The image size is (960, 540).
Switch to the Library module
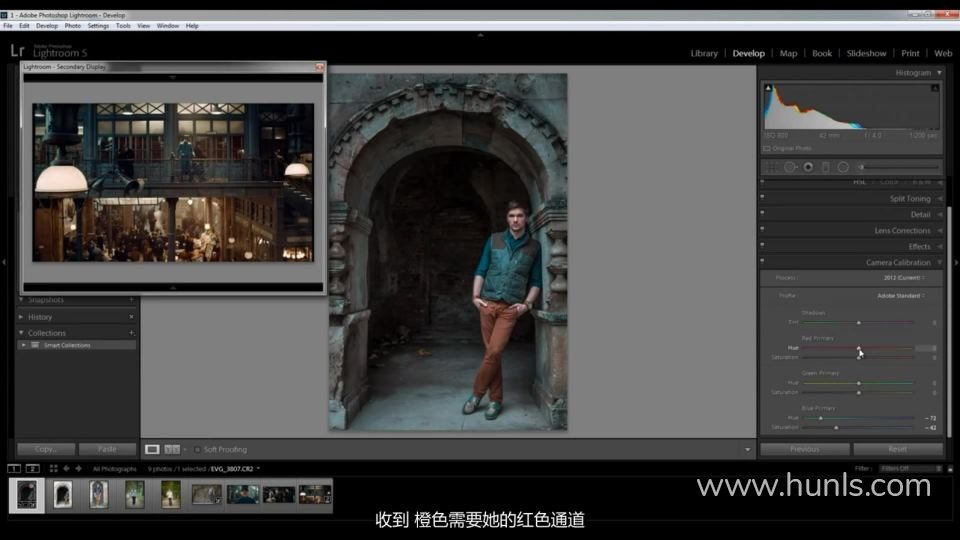pos(704,53)
